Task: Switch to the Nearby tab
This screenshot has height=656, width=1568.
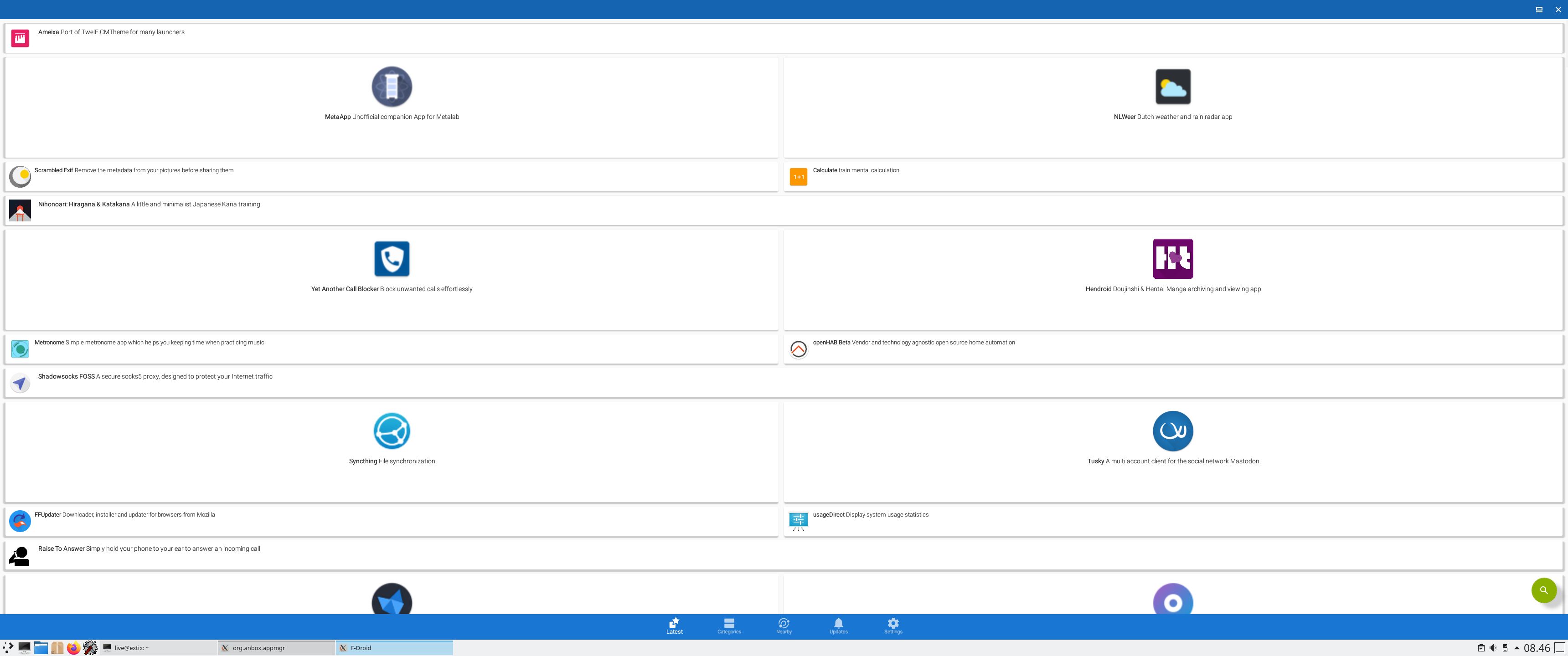Action: 784,626
